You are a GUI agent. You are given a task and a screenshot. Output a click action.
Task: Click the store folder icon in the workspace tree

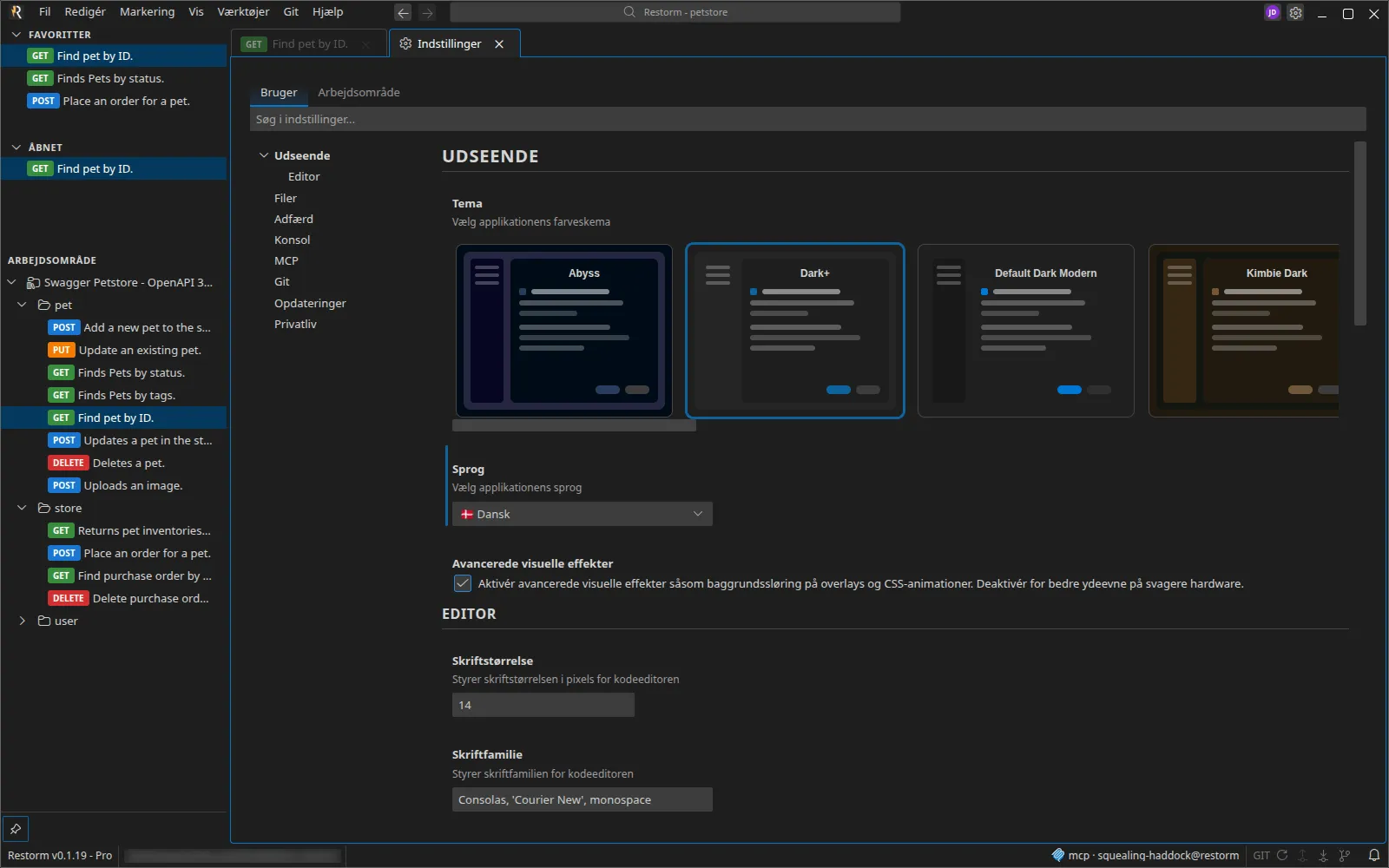(44, 508)
